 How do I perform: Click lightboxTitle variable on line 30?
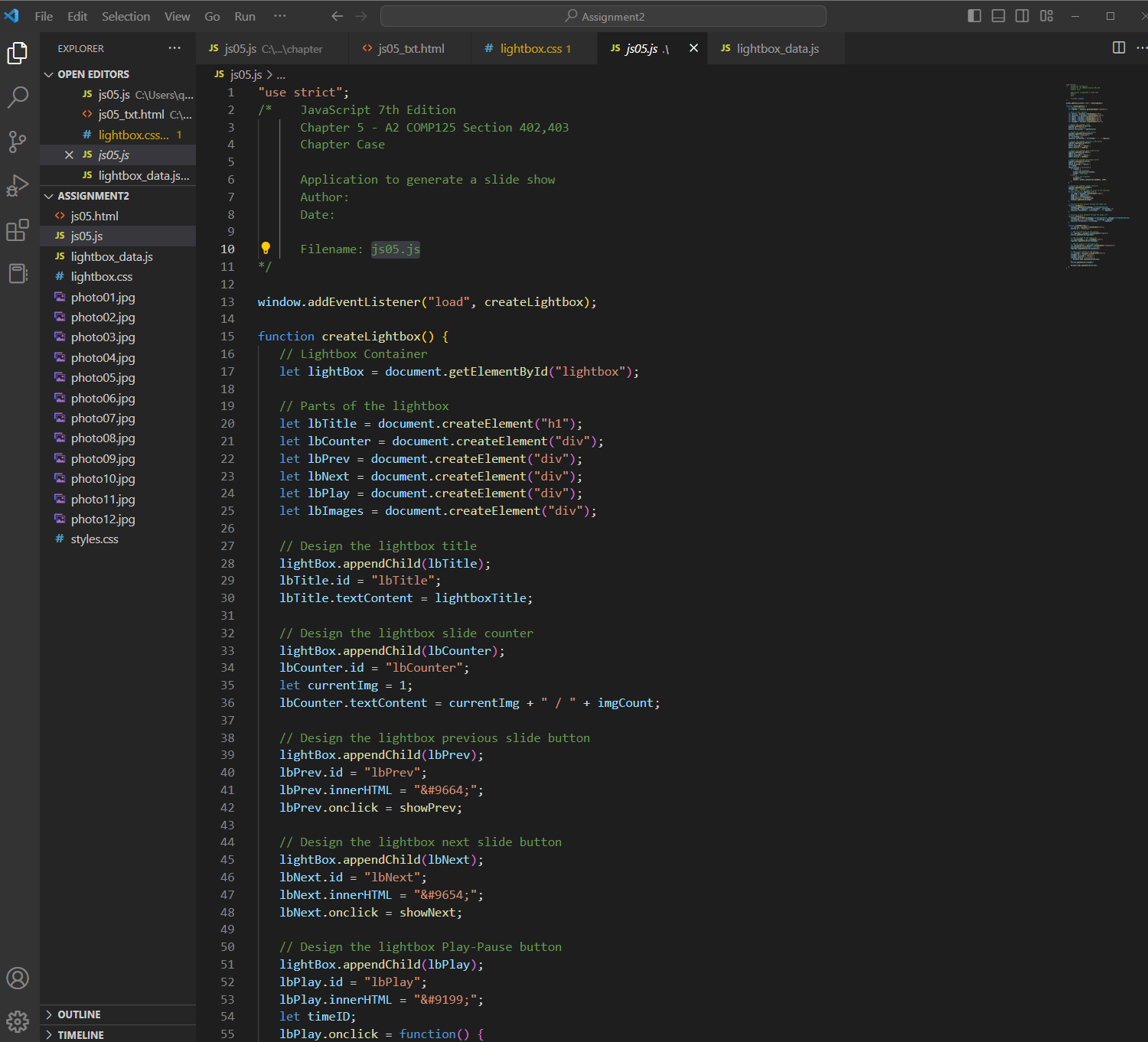pos(480,598)
